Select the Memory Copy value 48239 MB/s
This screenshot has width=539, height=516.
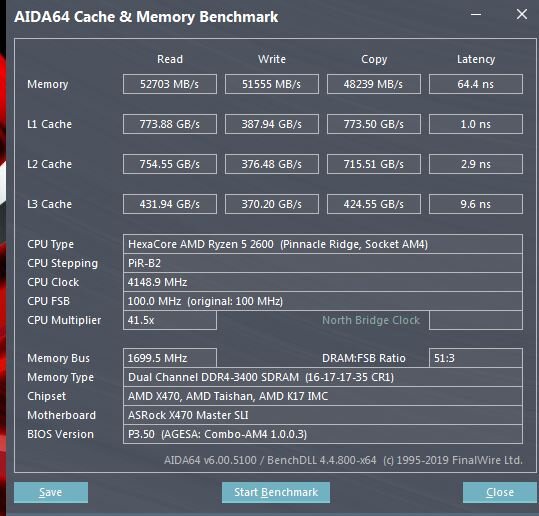click(374, 84)
